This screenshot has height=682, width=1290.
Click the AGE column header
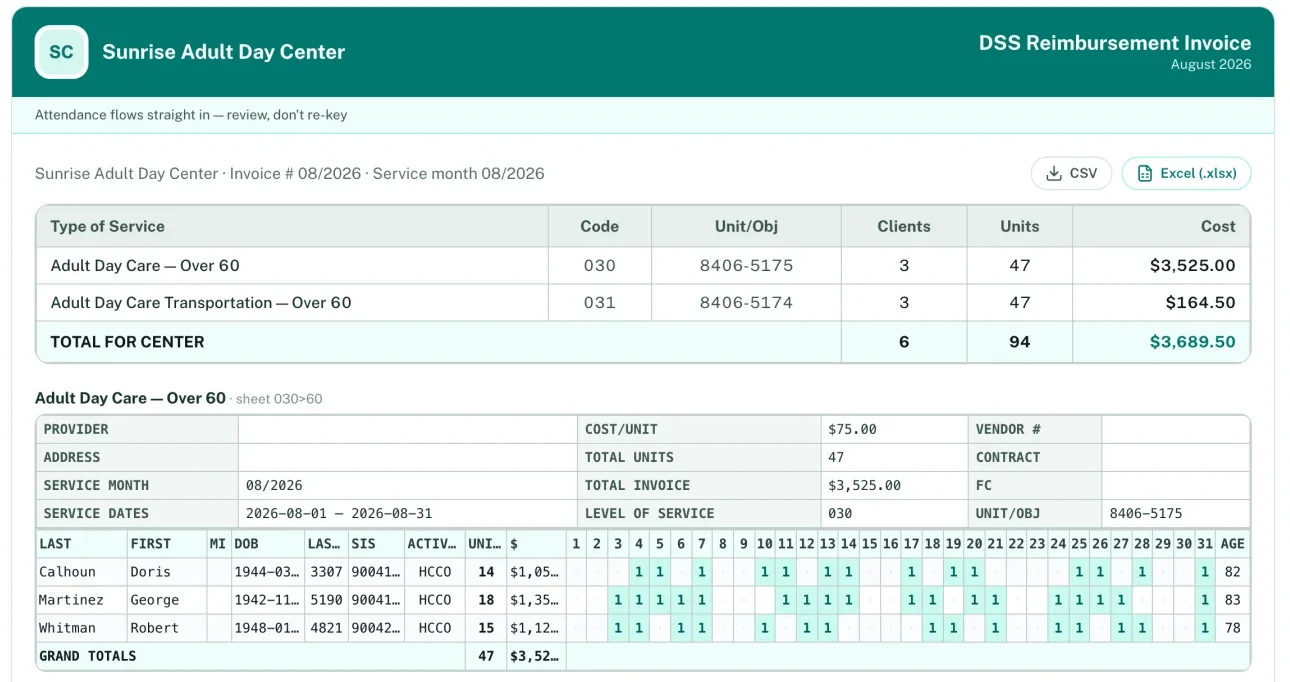[1233, 544]
